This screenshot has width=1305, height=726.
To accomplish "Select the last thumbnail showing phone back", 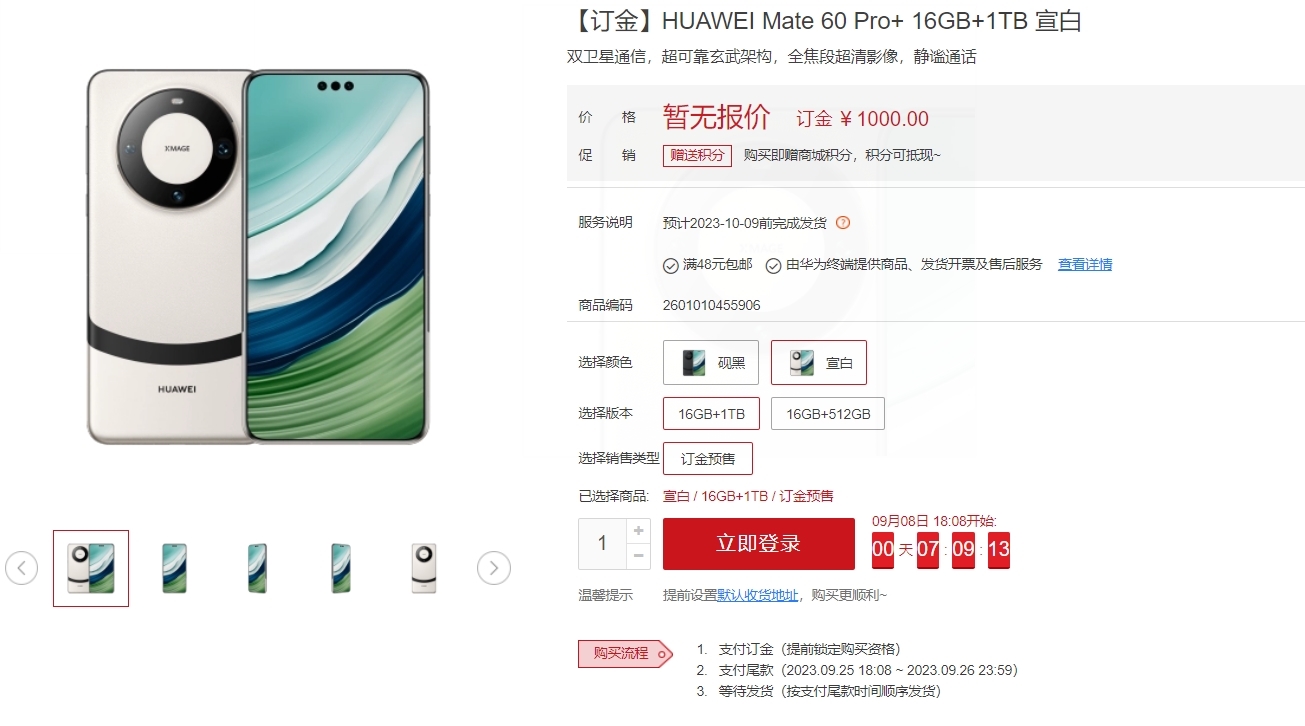I will pos(424,568).
